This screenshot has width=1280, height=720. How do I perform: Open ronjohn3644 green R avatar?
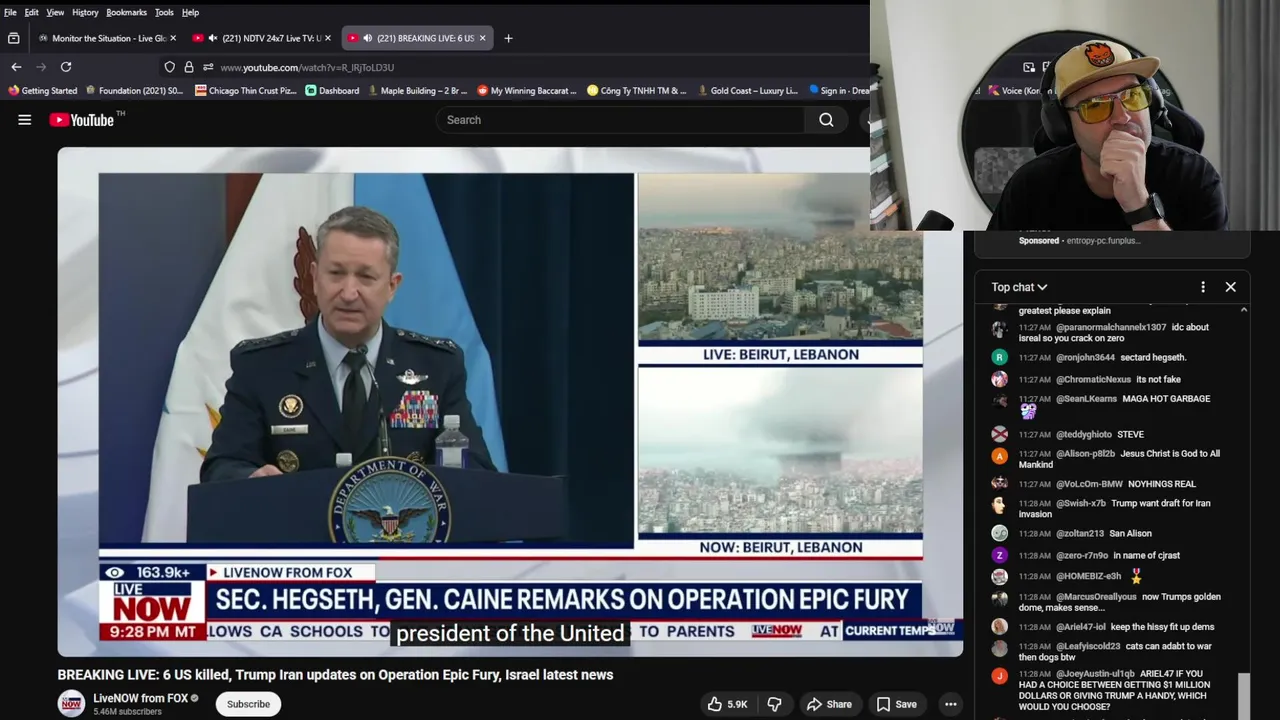999,357
